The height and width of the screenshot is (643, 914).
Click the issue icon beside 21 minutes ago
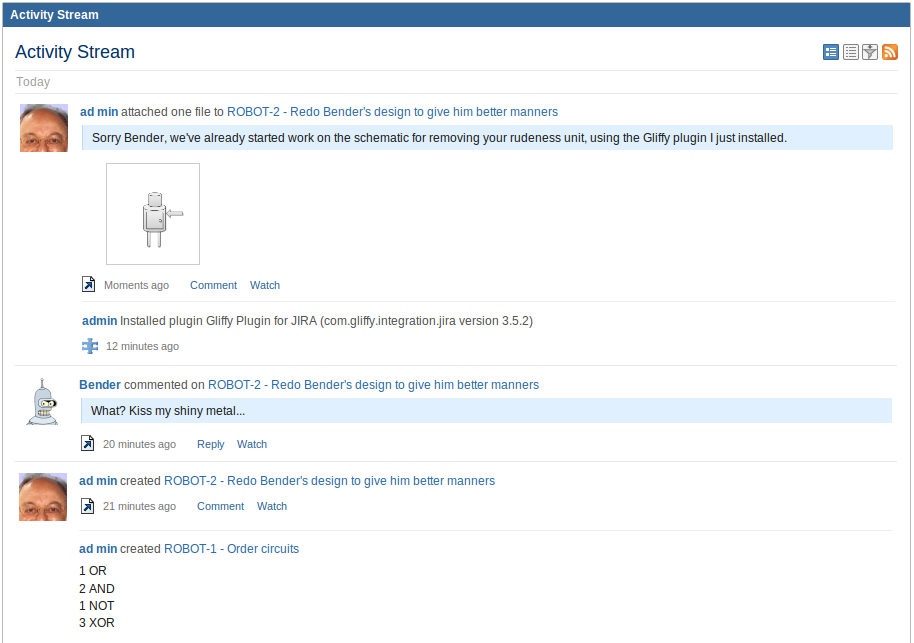coord(88,506)
